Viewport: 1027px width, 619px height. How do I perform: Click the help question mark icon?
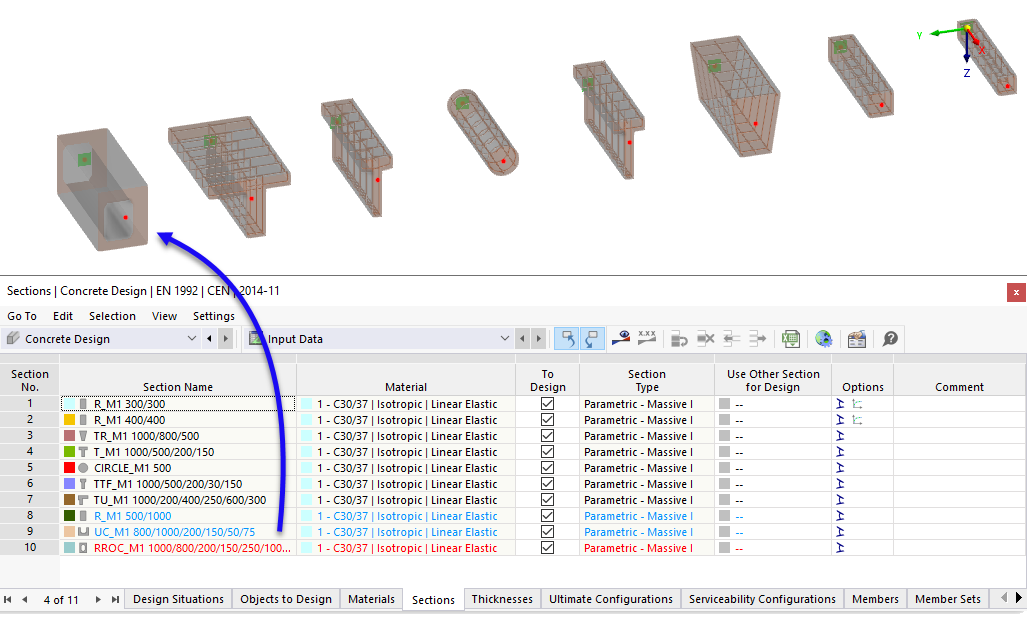(890, 339)
